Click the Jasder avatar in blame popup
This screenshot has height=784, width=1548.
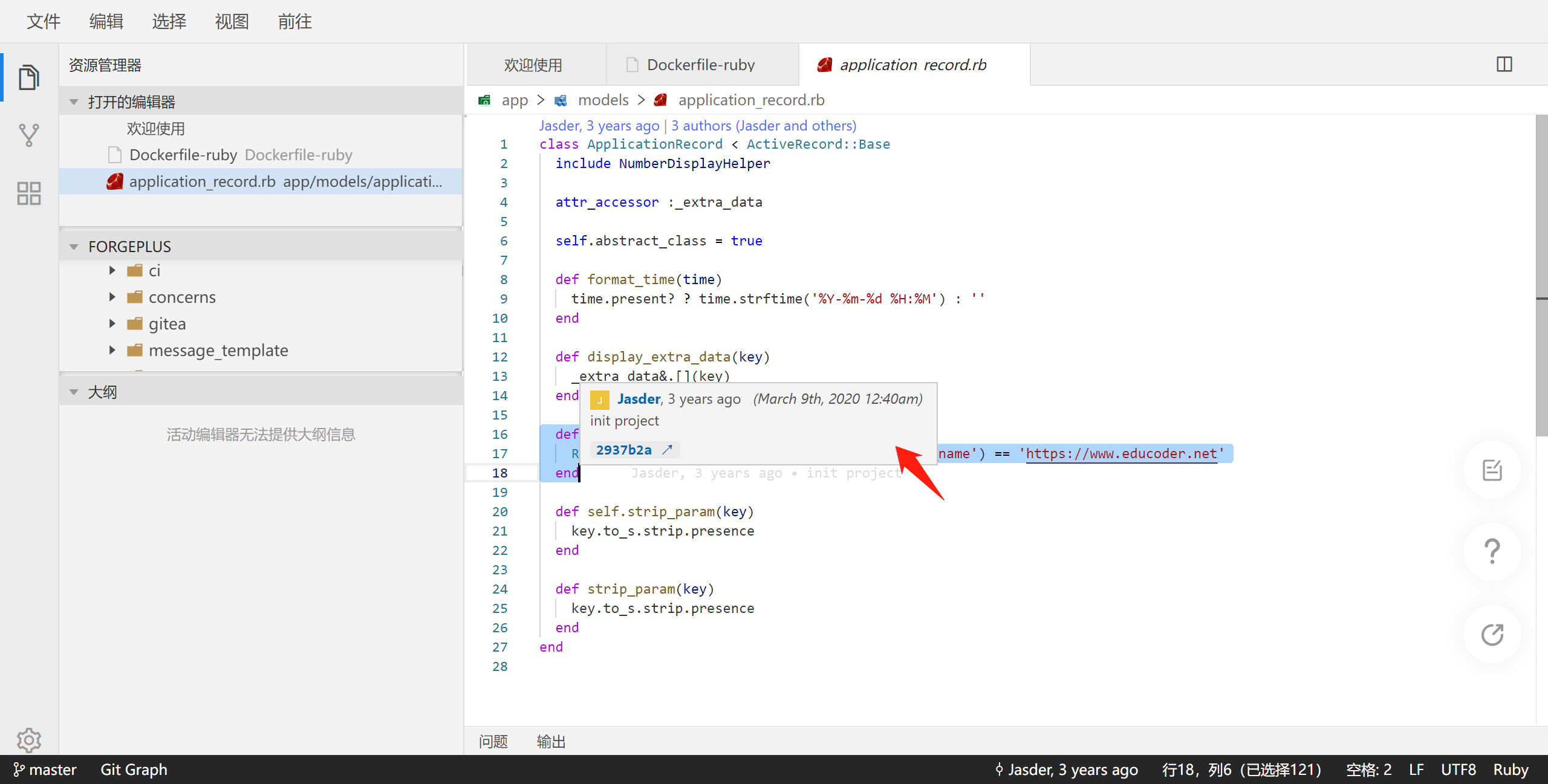pos(599,400)
